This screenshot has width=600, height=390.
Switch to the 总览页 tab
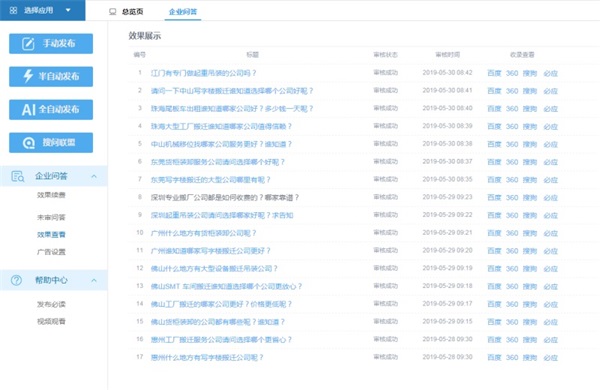pos(132,12)
